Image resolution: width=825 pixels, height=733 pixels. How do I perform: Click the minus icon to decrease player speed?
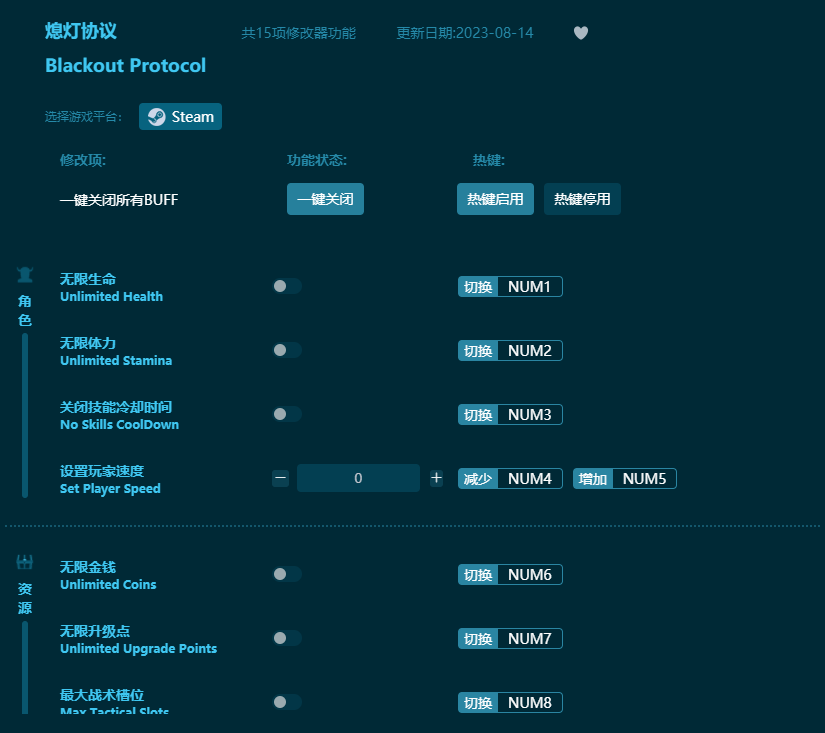(x=280, y=478)
